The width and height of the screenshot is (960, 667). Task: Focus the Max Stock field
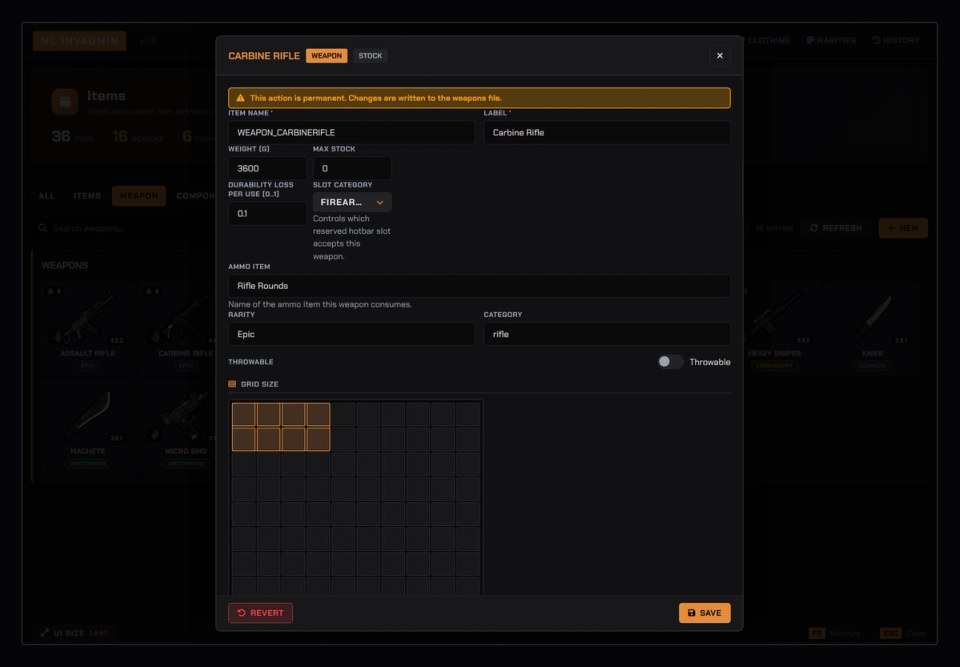point(352,168)
